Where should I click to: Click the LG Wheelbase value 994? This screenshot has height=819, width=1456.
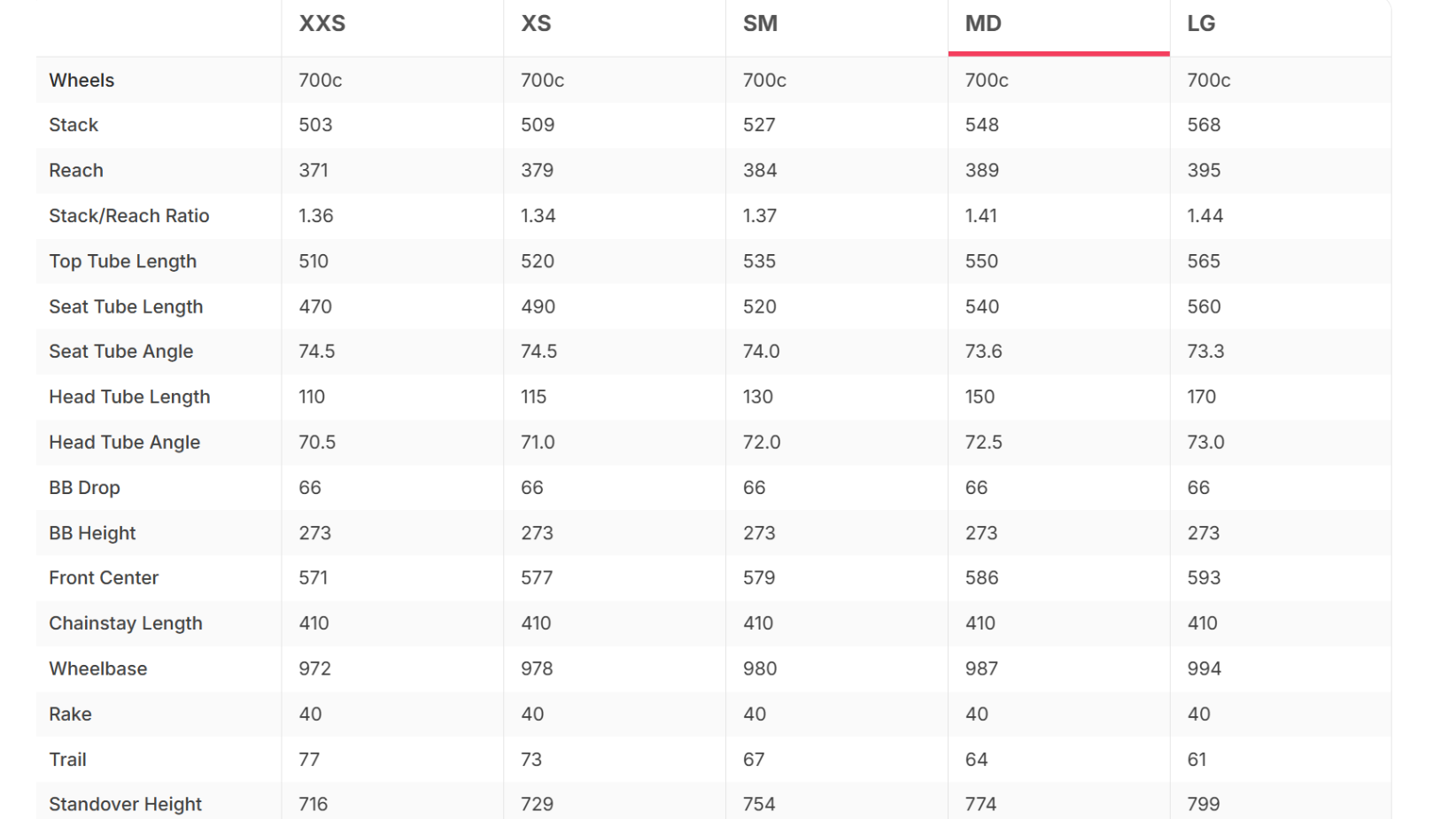[1204, 668]
